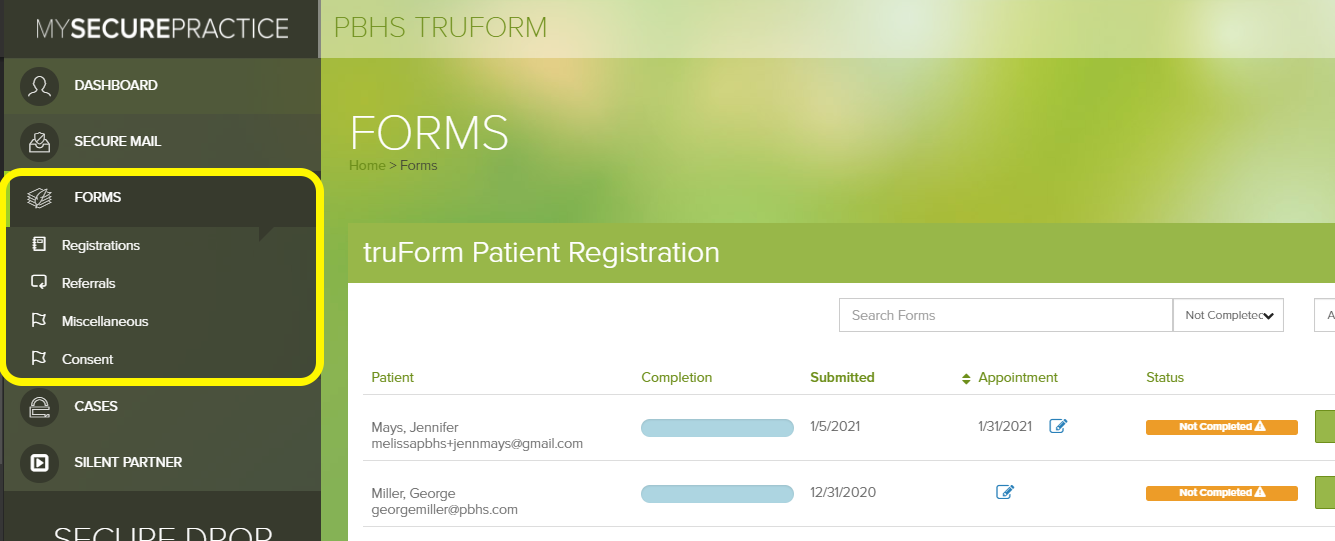This screenshot has height=541, width=1335.
Task: Click Jennifer Mays completion progress bar
Action: coord(717,428)
